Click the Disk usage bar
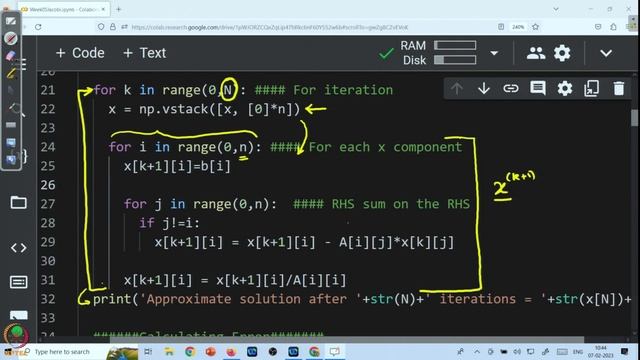640x360 pixels. (455, 60)
